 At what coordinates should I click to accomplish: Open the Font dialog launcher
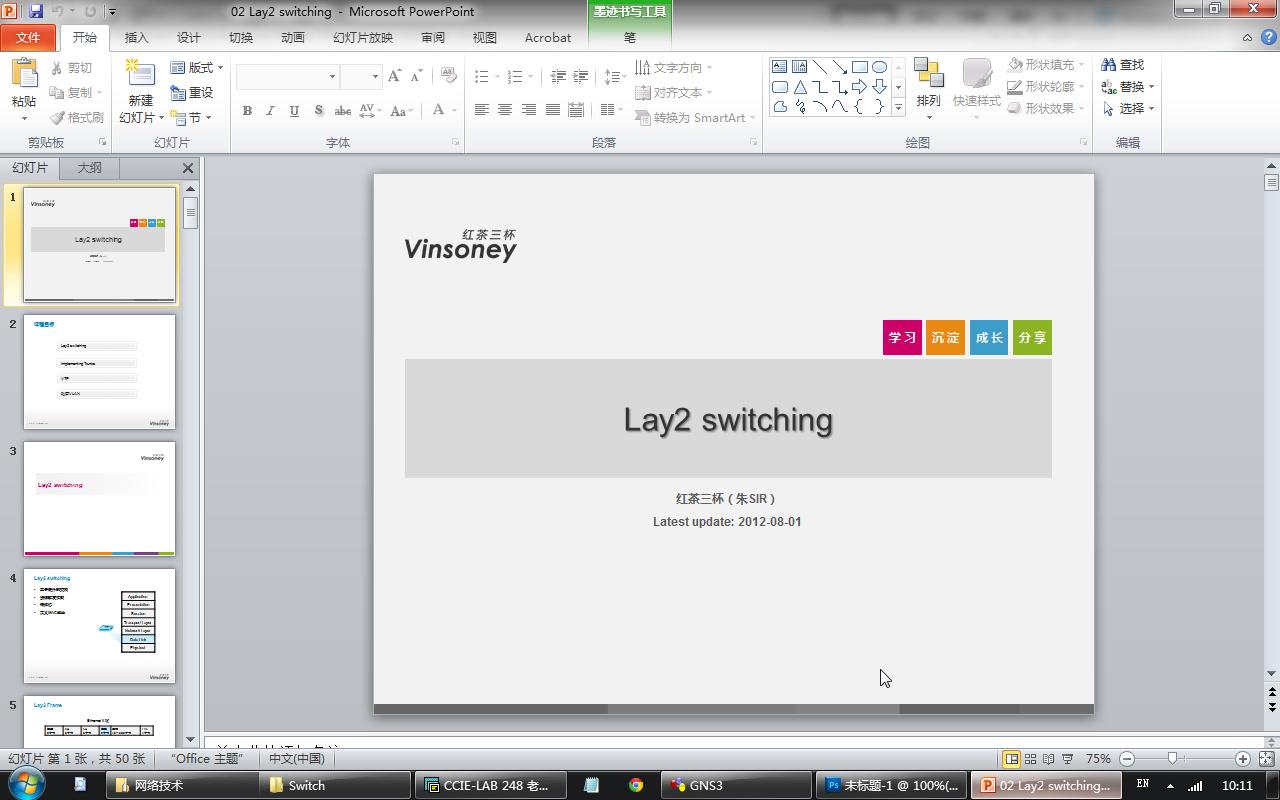point(455,143)
